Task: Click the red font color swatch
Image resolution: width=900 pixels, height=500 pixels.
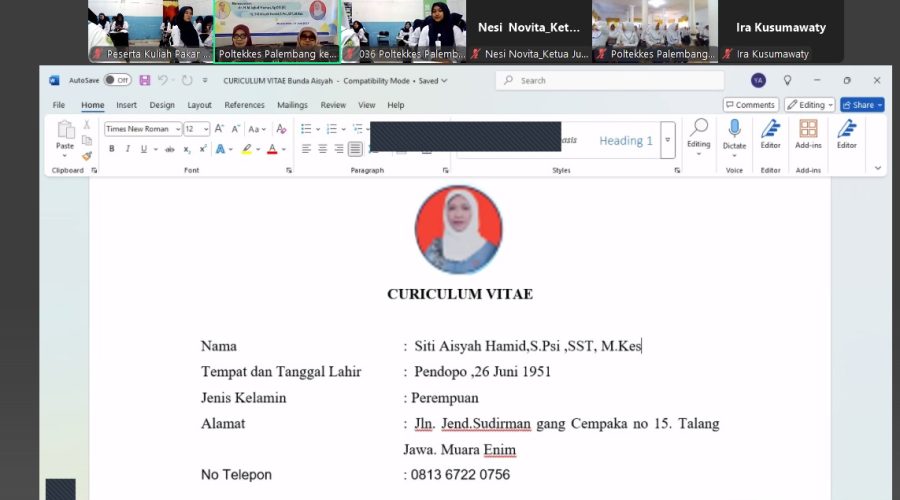Action: point(271,149)
